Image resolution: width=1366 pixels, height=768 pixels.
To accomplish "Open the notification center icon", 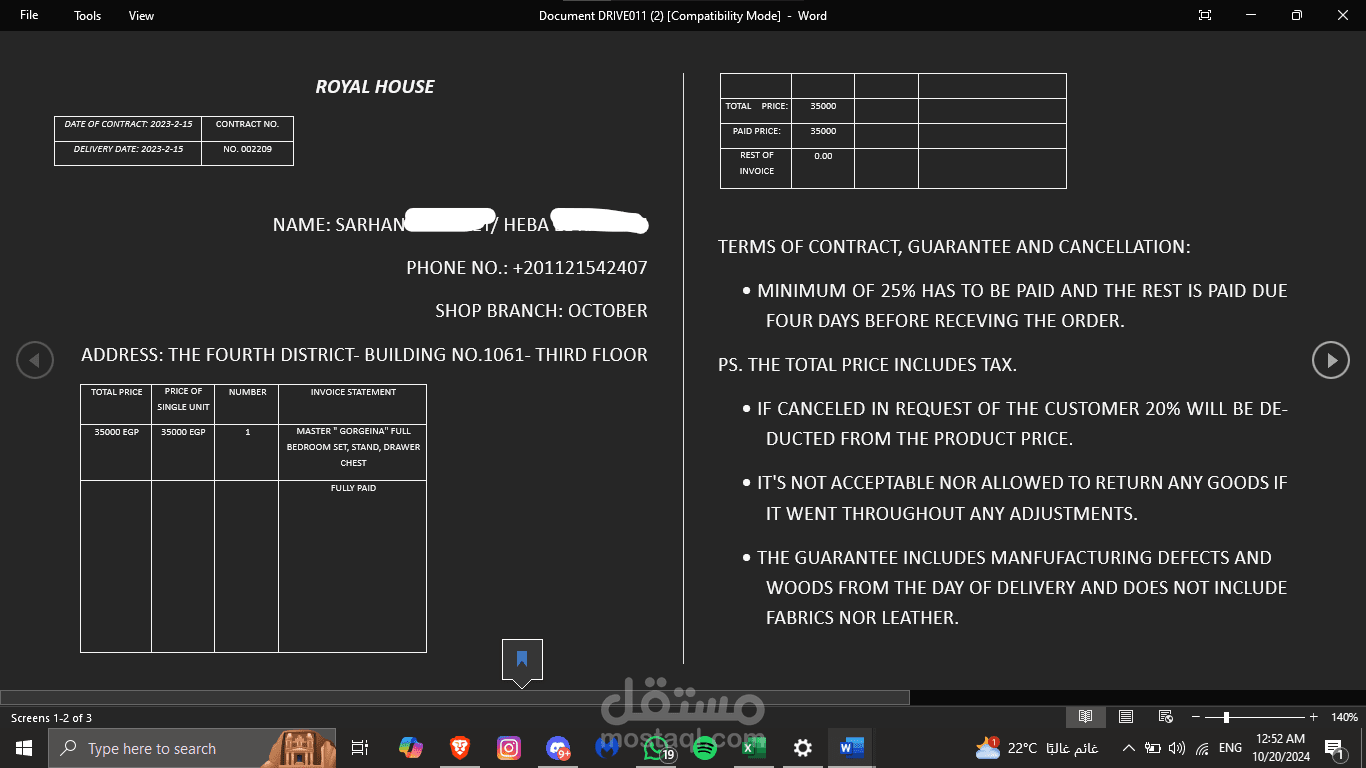I will pos(1333,748).
